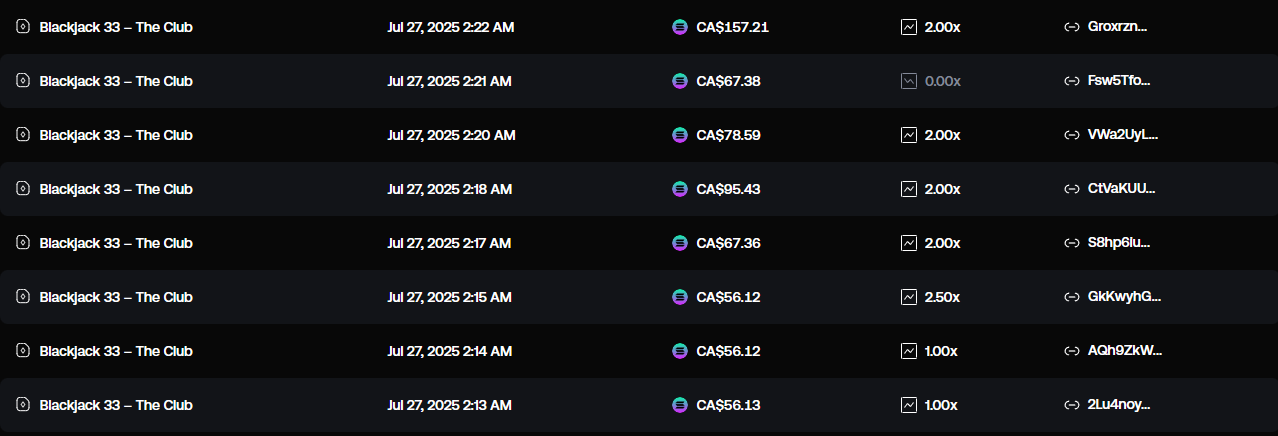Open Blackjack 33 – The Club at 2:20 AM
The width and height of the screenshot is (1278, 436).
pos(116,135)
